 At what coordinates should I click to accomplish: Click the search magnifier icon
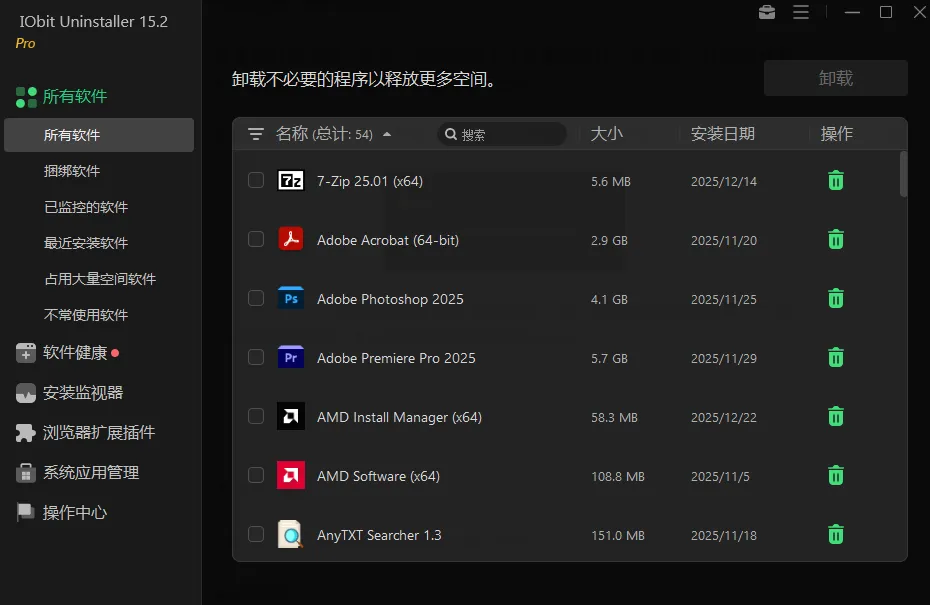click(x=451, y=134)
